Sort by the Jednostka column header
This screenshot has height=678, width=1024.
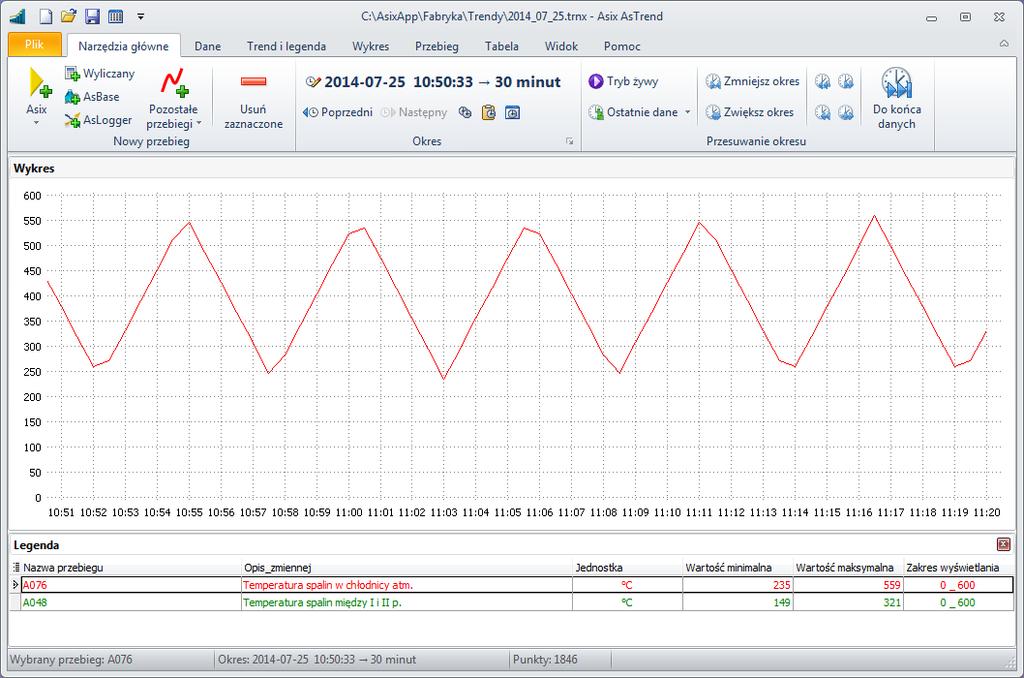coord(628,568)
